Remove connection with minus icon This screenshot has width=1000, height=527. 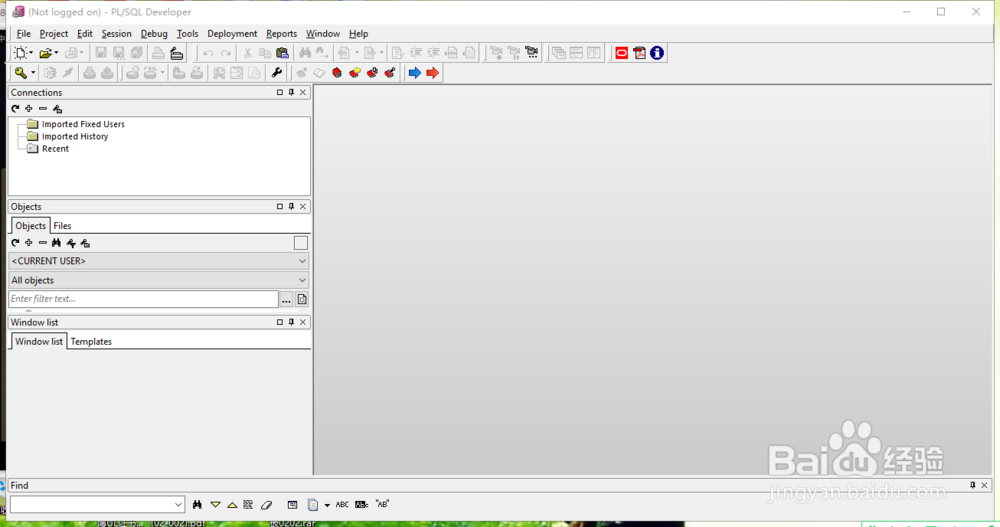43,109
